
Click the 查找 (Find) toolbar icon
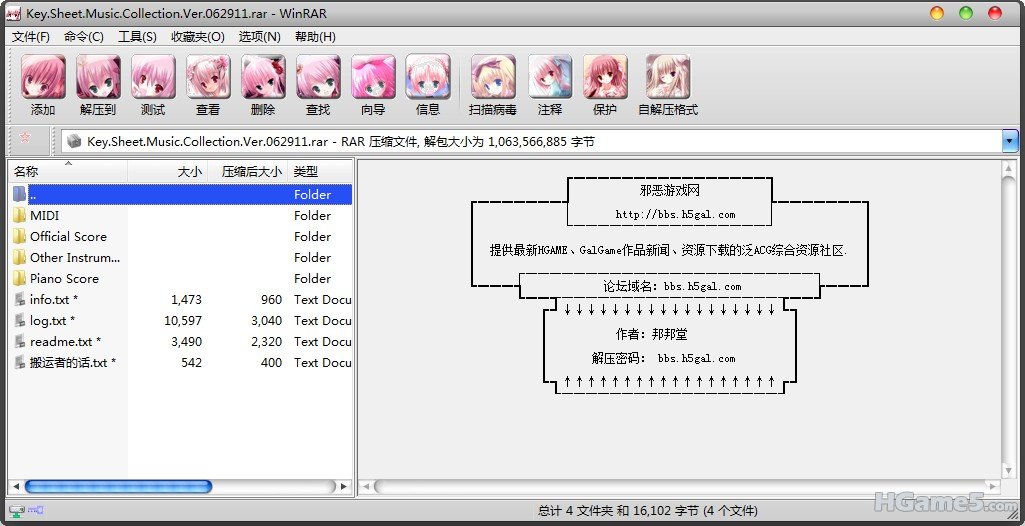[318, 77]
